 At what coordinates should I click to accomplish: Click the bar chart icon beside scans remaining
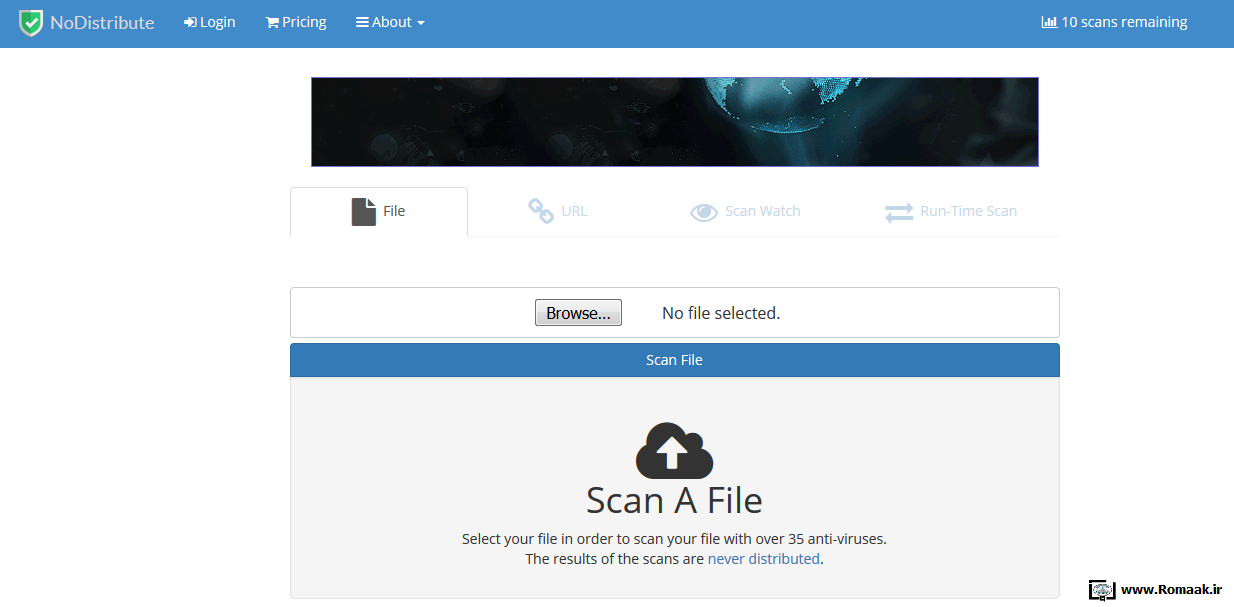click(1049, 22)
